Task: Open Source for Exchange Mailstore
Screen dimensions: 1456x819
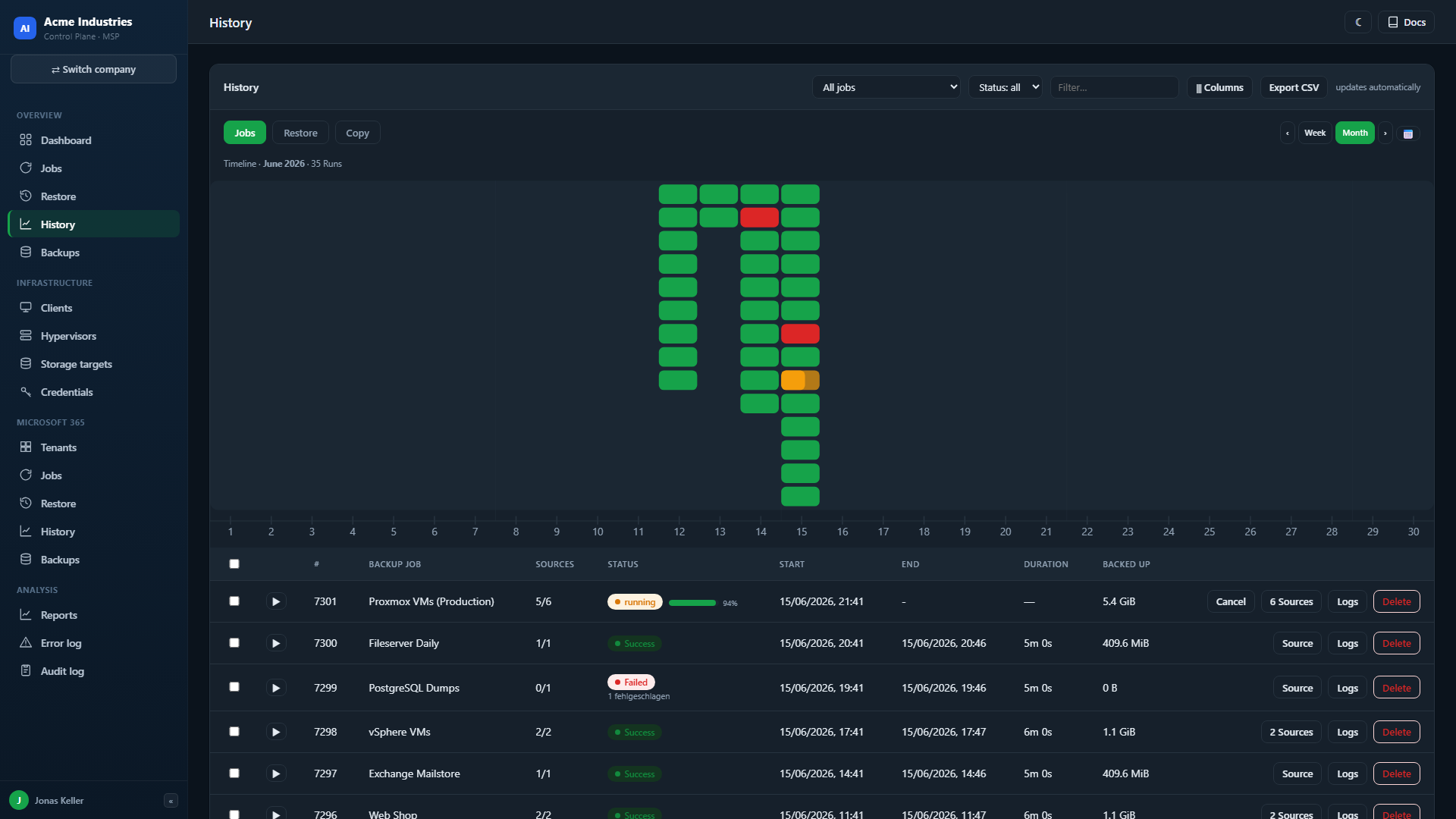Action: point(1297,773)
